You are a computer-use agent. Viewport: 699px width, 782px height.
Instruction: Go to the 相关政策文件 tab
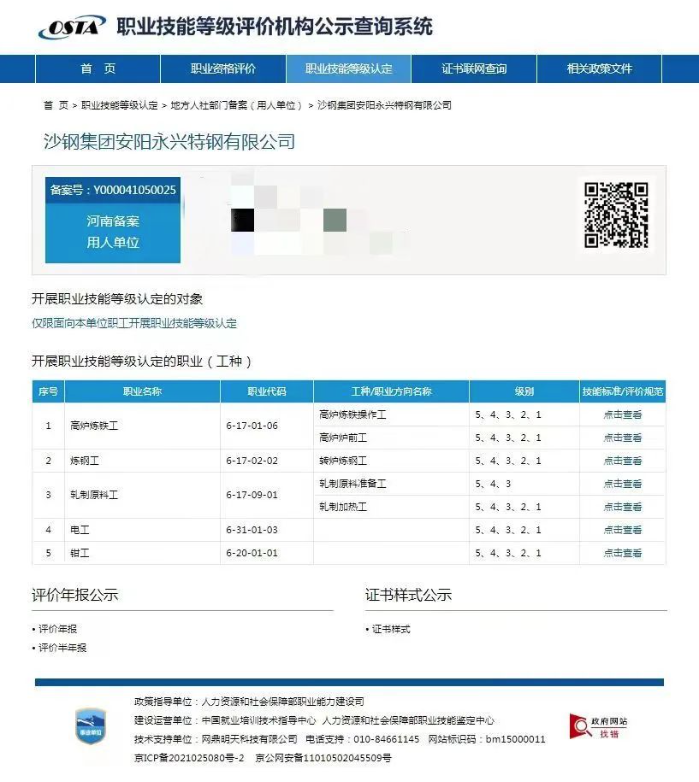(x=599, y=69)
